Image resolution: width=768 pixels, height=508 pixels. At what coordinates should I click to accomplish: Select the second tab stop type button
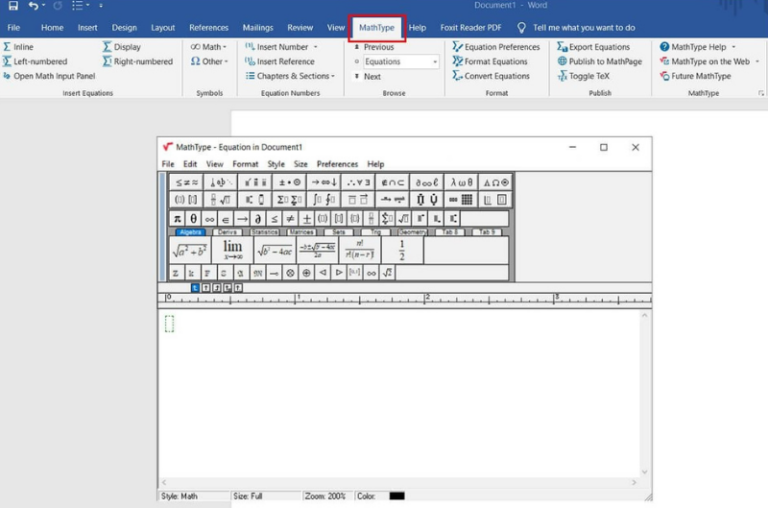[206, 288]
